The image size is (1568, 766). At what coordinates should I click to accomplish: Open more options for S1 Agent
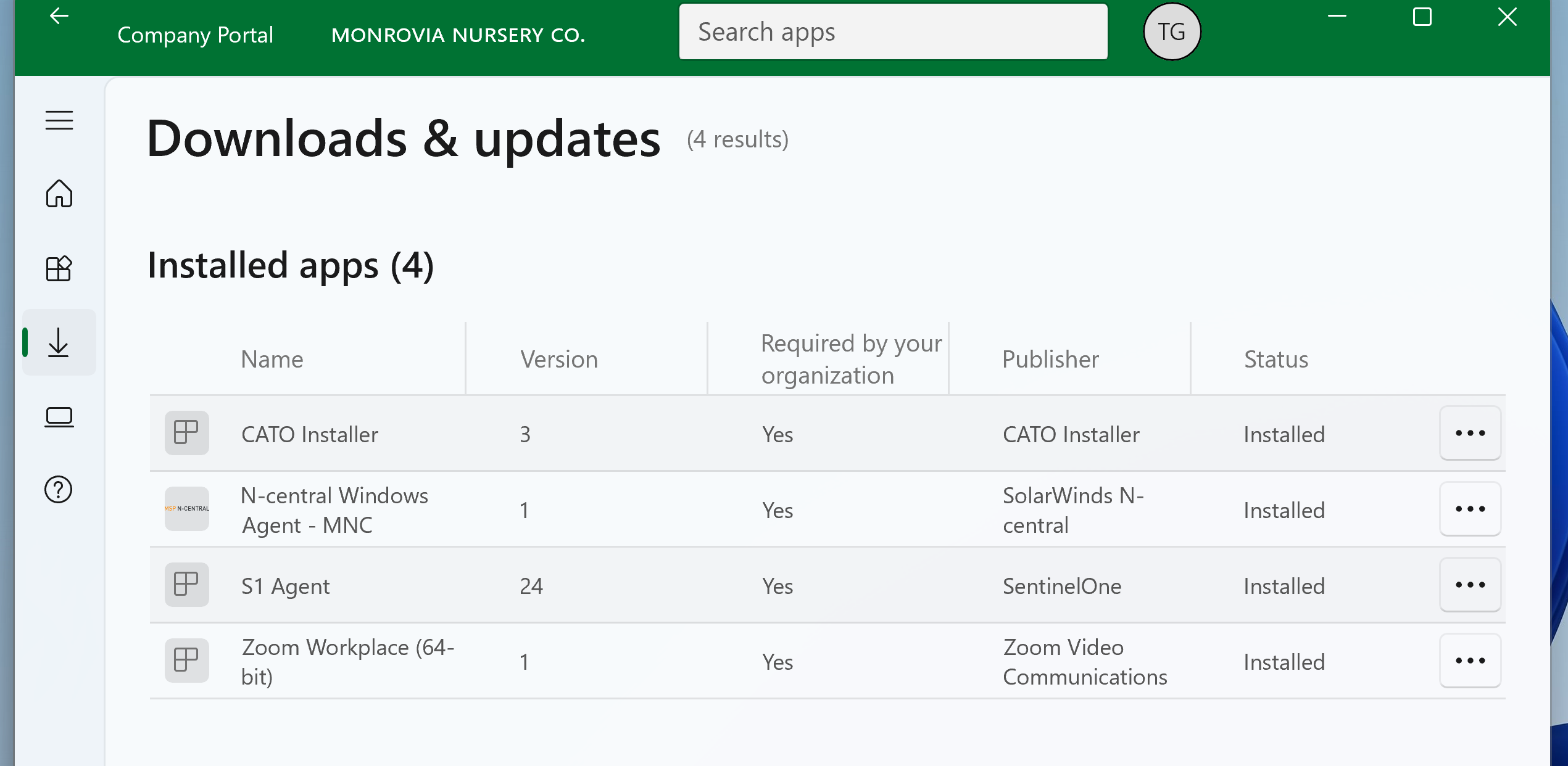pyautogui.click(x=1470, y=585)
